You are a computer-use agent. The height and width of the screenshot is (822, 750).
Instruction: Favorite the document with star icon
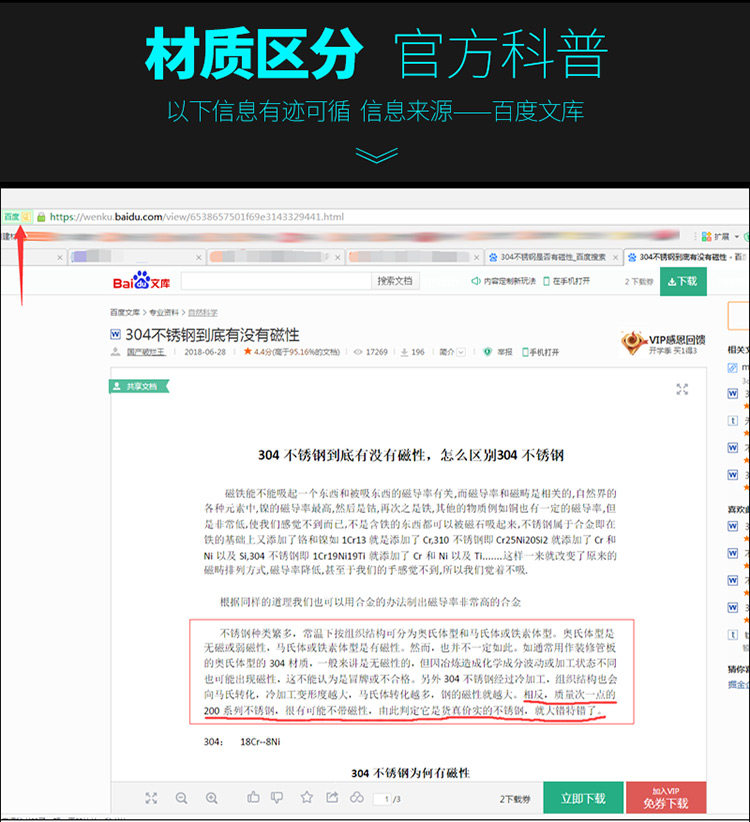point(307,797)
